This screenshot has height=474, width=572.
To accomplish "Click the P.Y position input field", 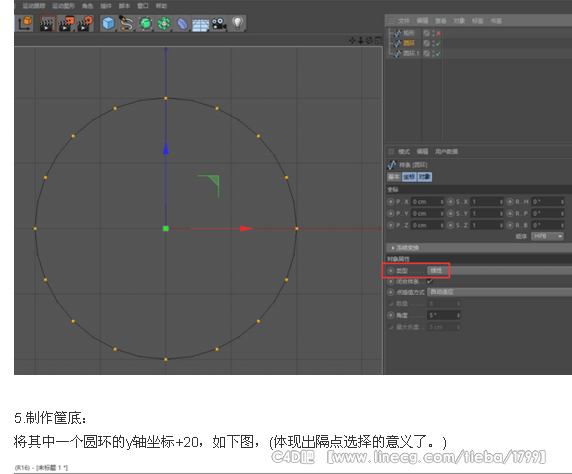I will [428, 213].
